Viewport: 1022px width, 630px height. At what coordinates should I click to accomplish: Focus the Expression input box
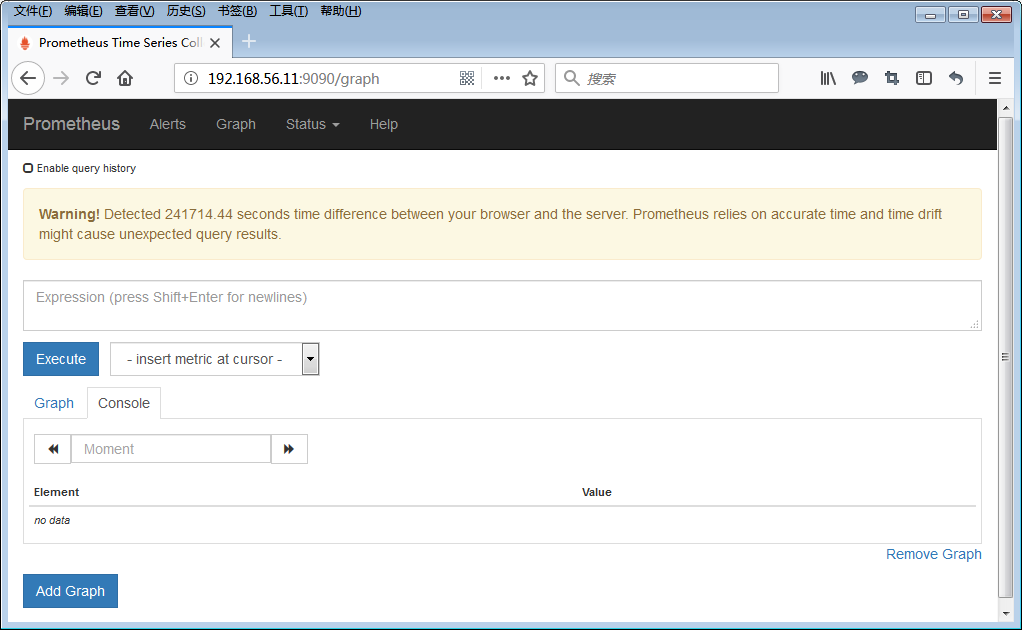pos(502,306)
